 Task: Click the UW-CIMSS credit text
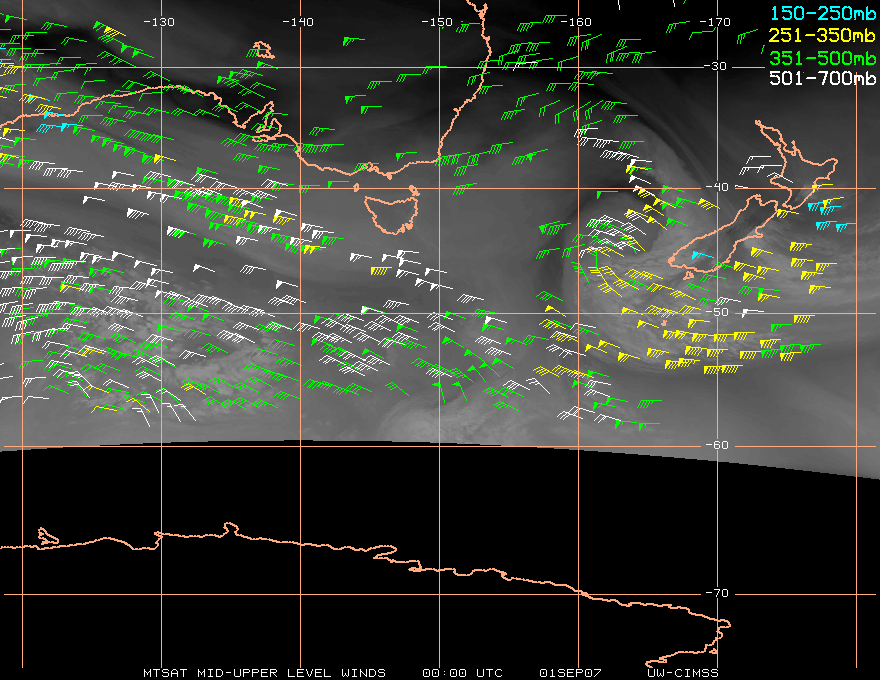[682, 673]
